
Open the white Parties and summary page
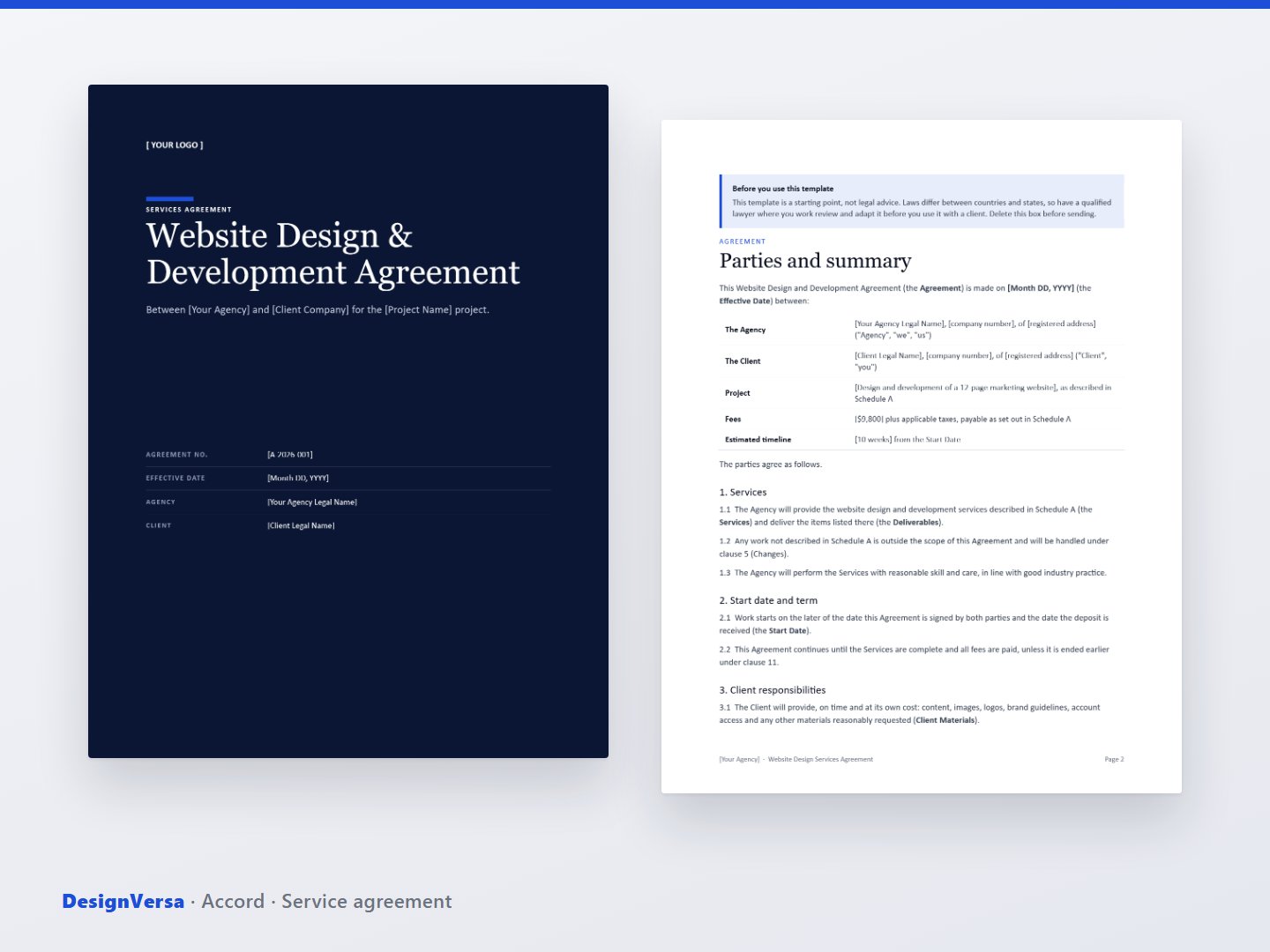tap(922, 457)
